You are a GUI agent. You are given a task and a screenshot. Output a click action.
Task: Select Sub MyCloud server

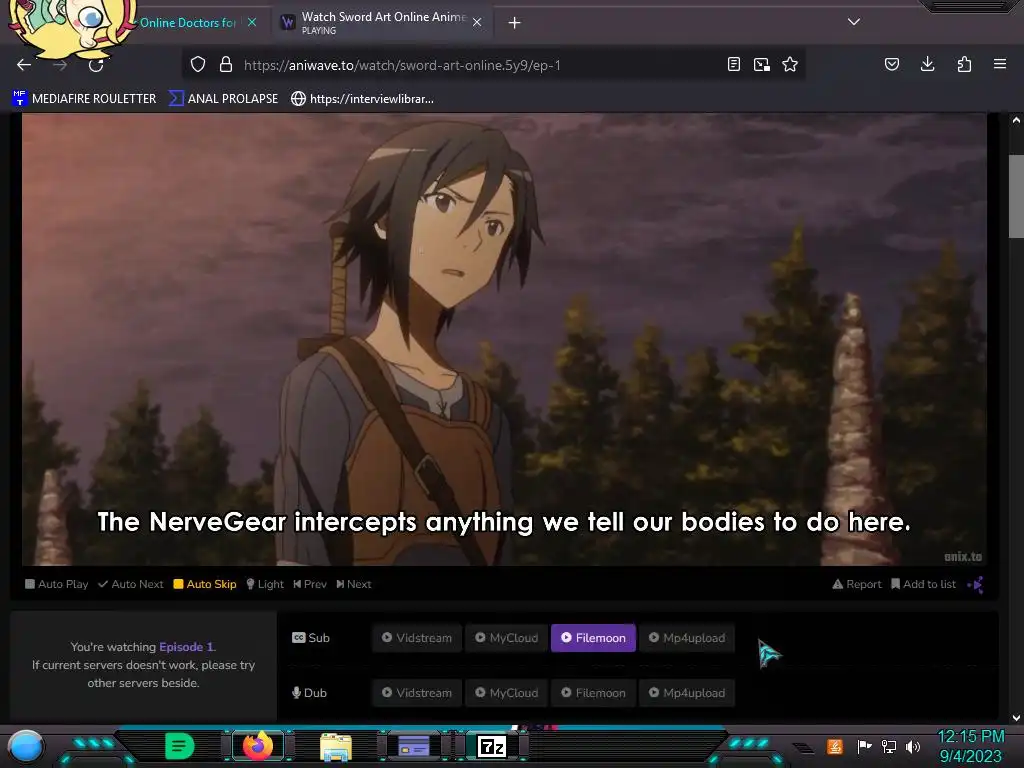point(507,638)
